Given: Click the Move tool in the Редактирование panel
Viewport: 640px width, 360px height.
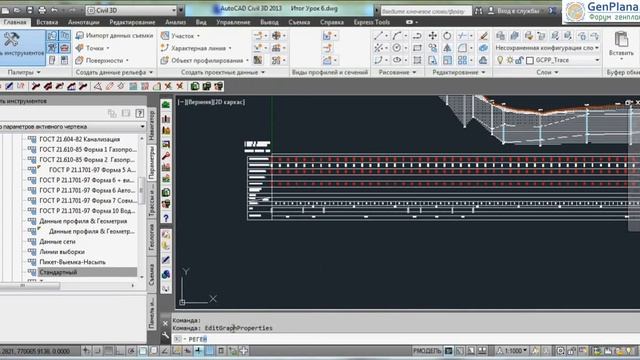Looking at the screenshot, I should pos(433,36).
